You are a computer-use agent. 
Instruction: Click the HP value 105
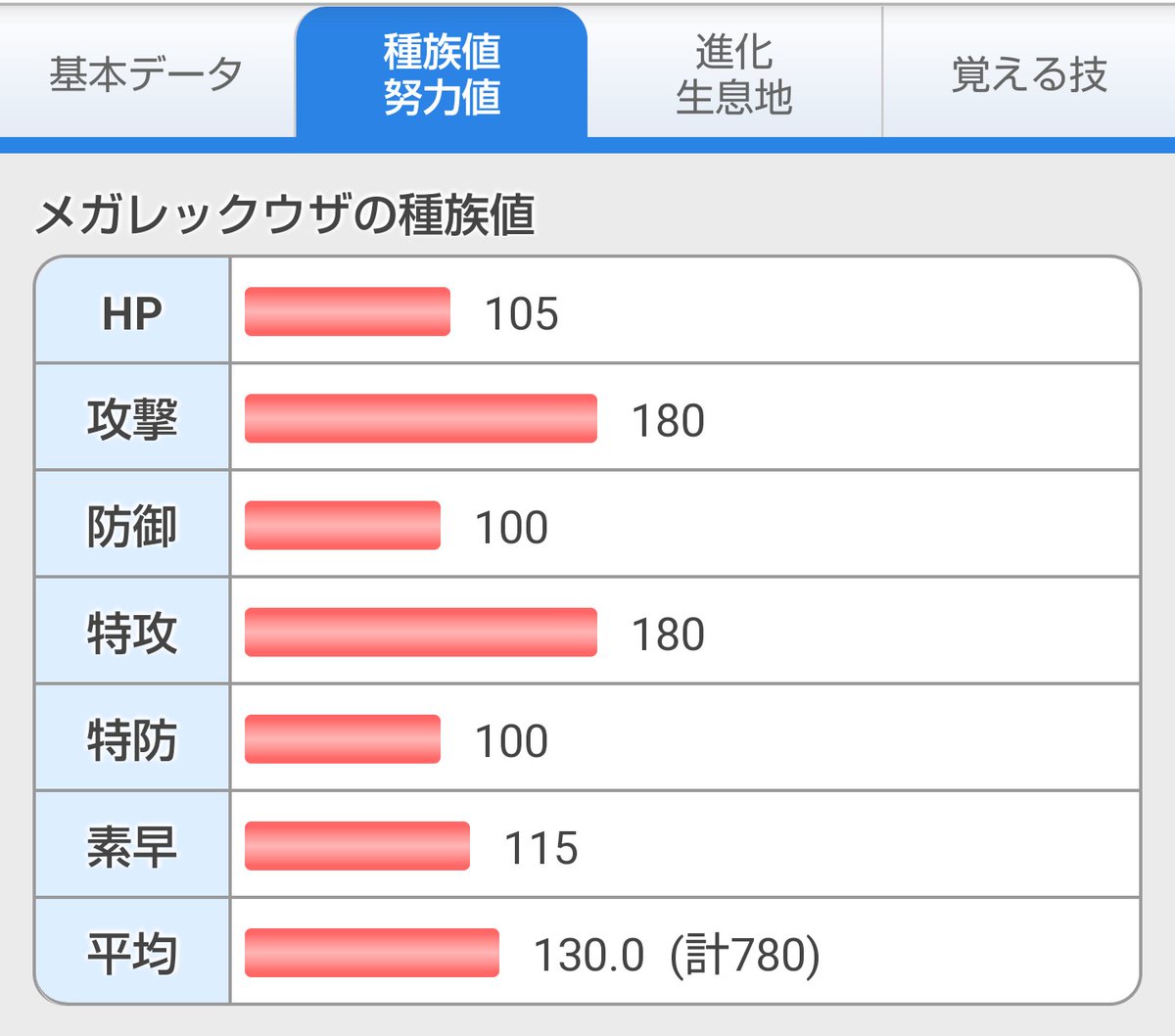(522, 314)
